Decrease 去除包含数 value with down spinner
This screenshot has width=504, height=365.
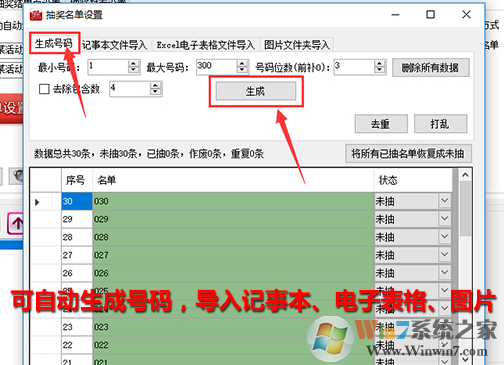coord(155,92)
